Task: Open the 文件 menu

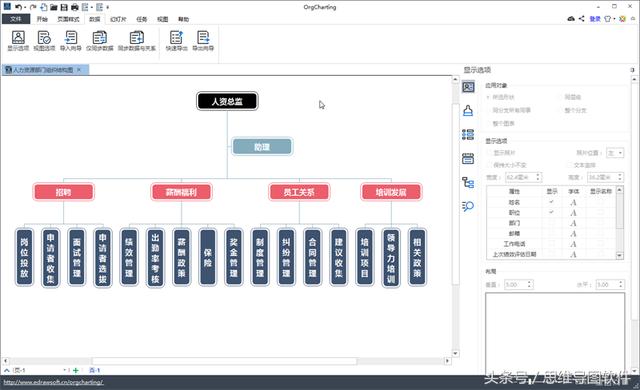Action: [16, 19]
